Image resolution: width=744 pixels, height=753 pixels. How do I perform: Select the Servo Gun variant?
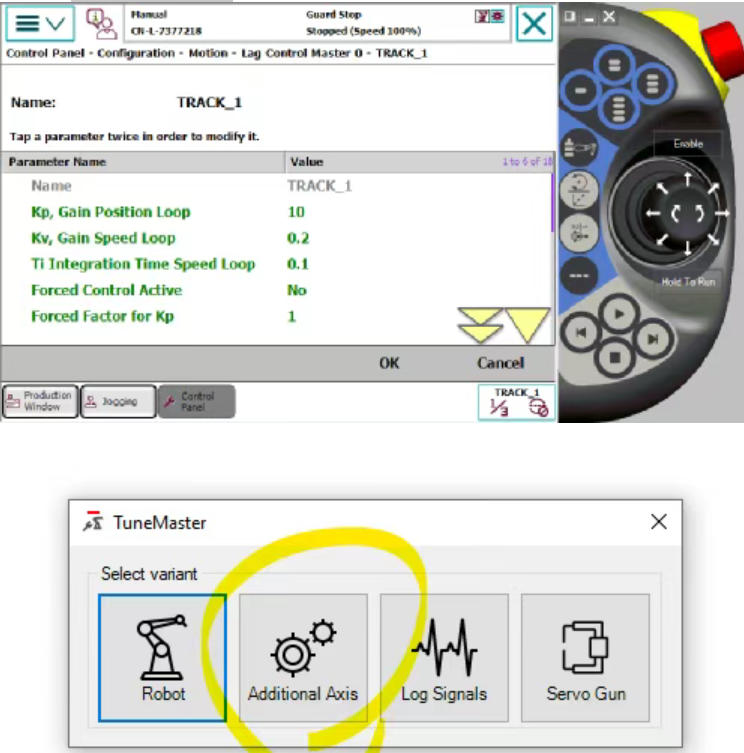[585, 657]
